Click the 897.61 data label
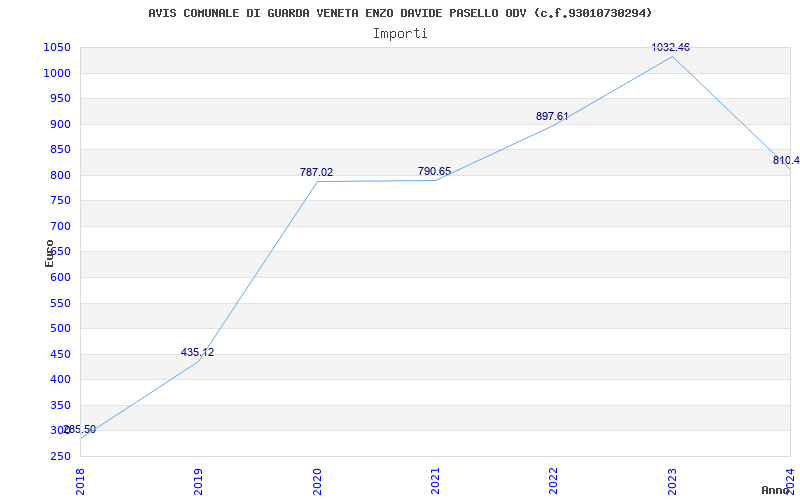This screenshot has width=800, height=500. pyautogui.click(x=552, y=116)
